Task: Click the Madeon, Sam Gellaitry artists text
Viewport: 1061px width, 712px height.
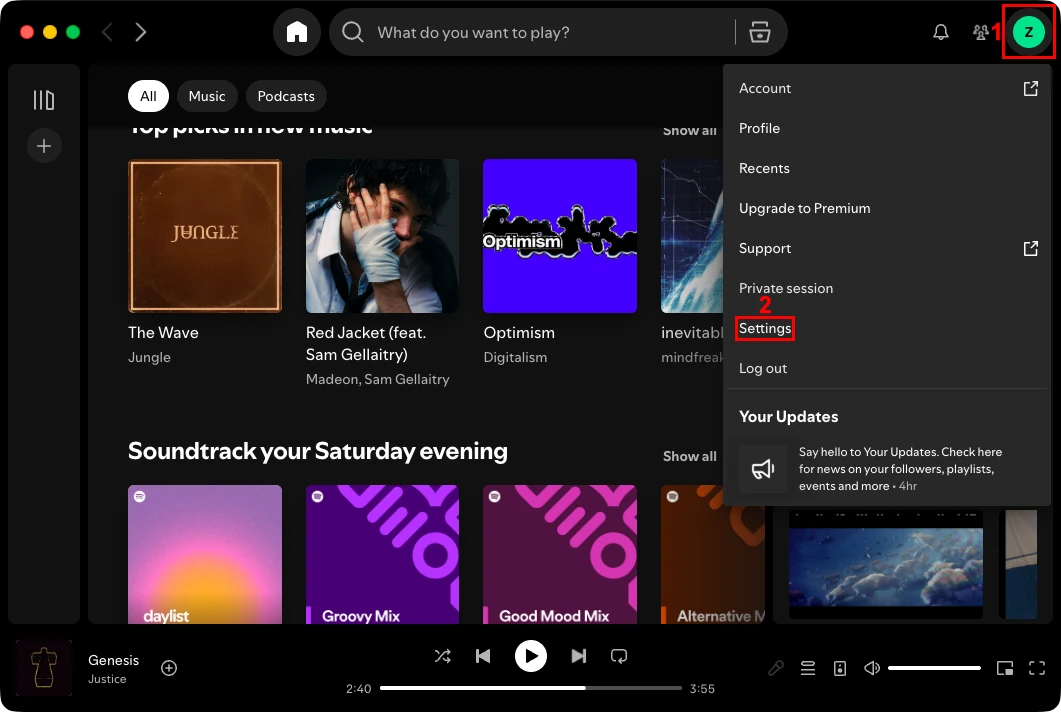Action: [378, 380]
